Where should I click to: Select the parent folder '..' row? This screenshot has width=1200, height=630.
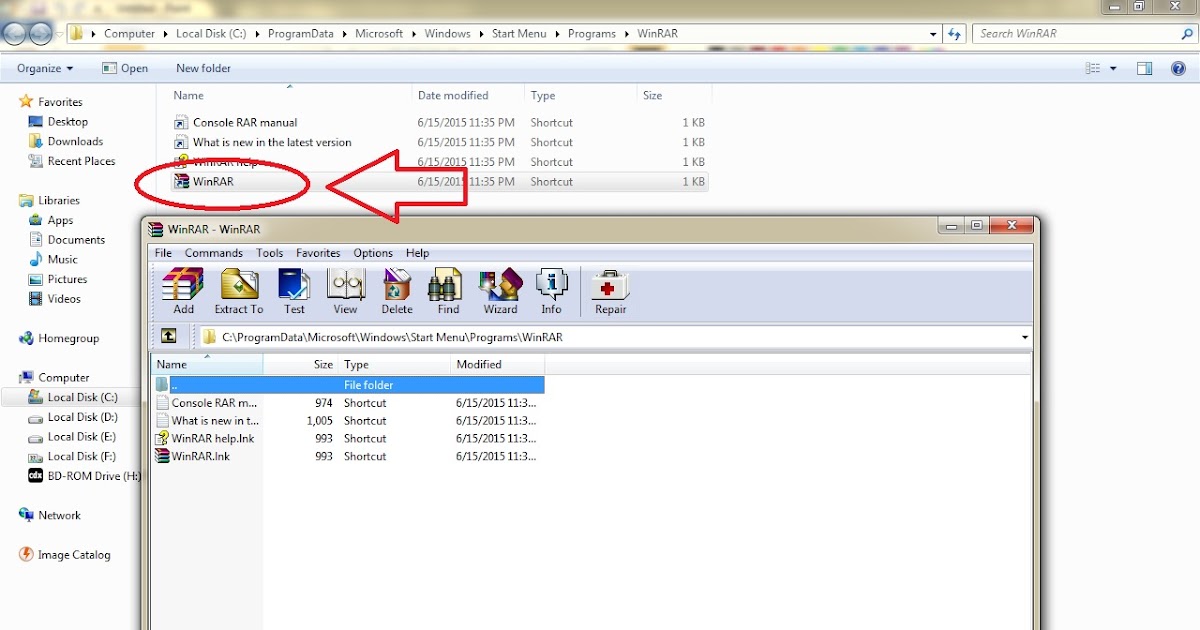tap(348, 385)
